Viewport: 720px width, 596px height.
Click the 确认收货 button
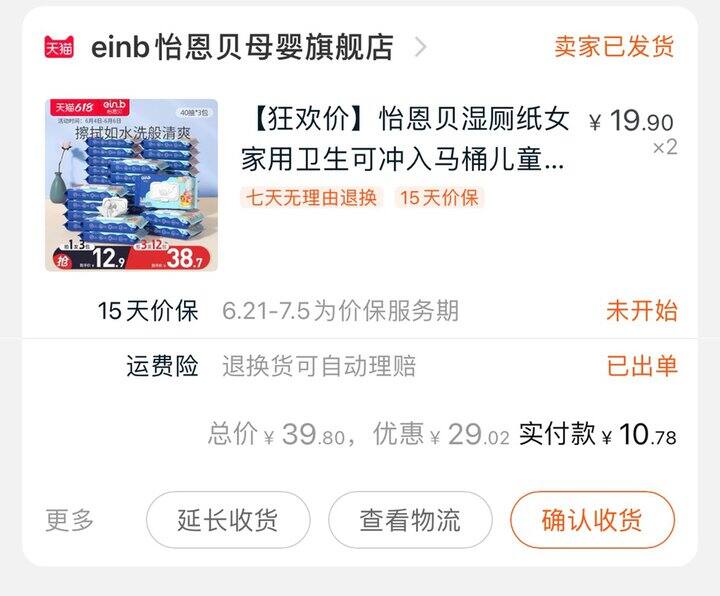(592, 520)
